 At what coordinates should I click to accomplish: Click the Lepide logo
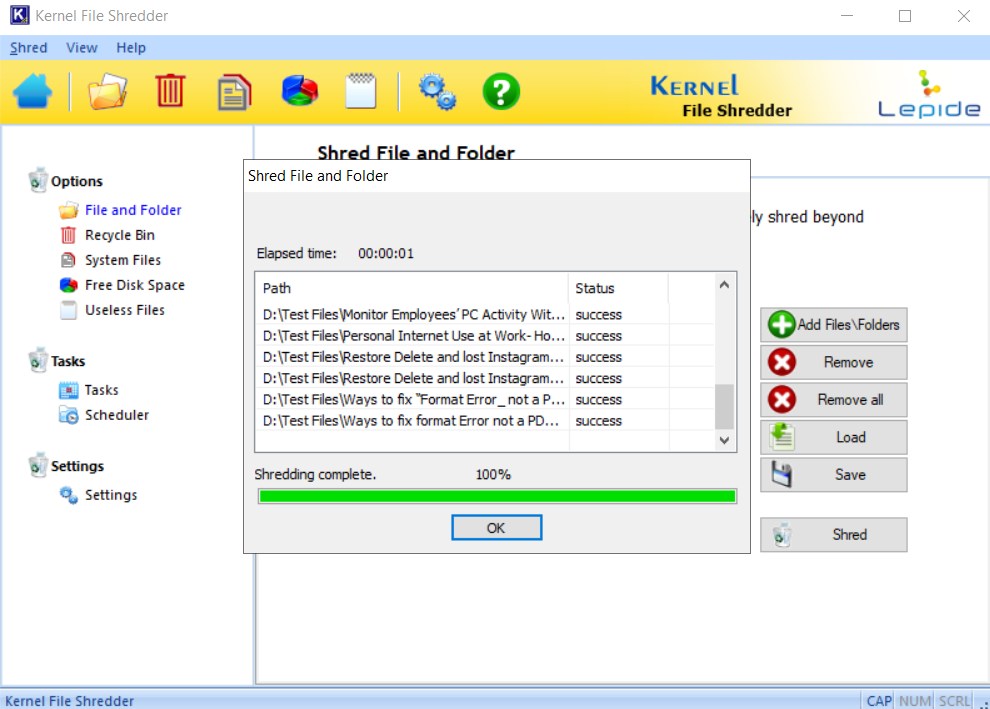click(x=929, y=94)
